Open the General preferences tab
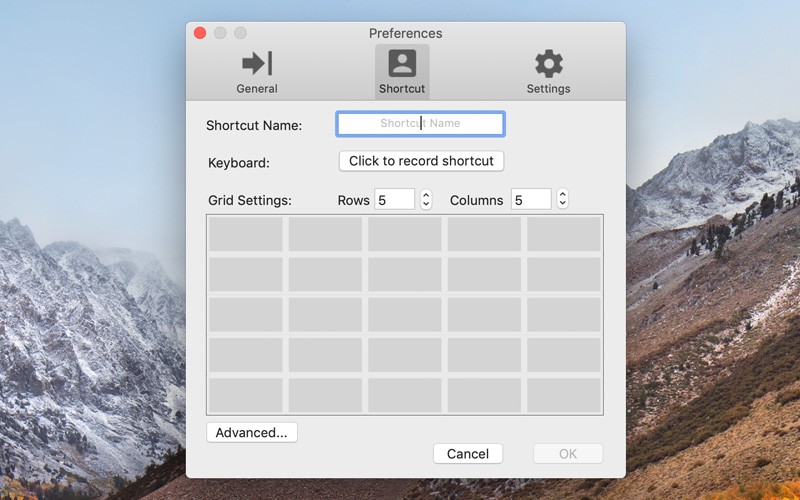Viewport: 800px width, 500px height. point(257,72)
